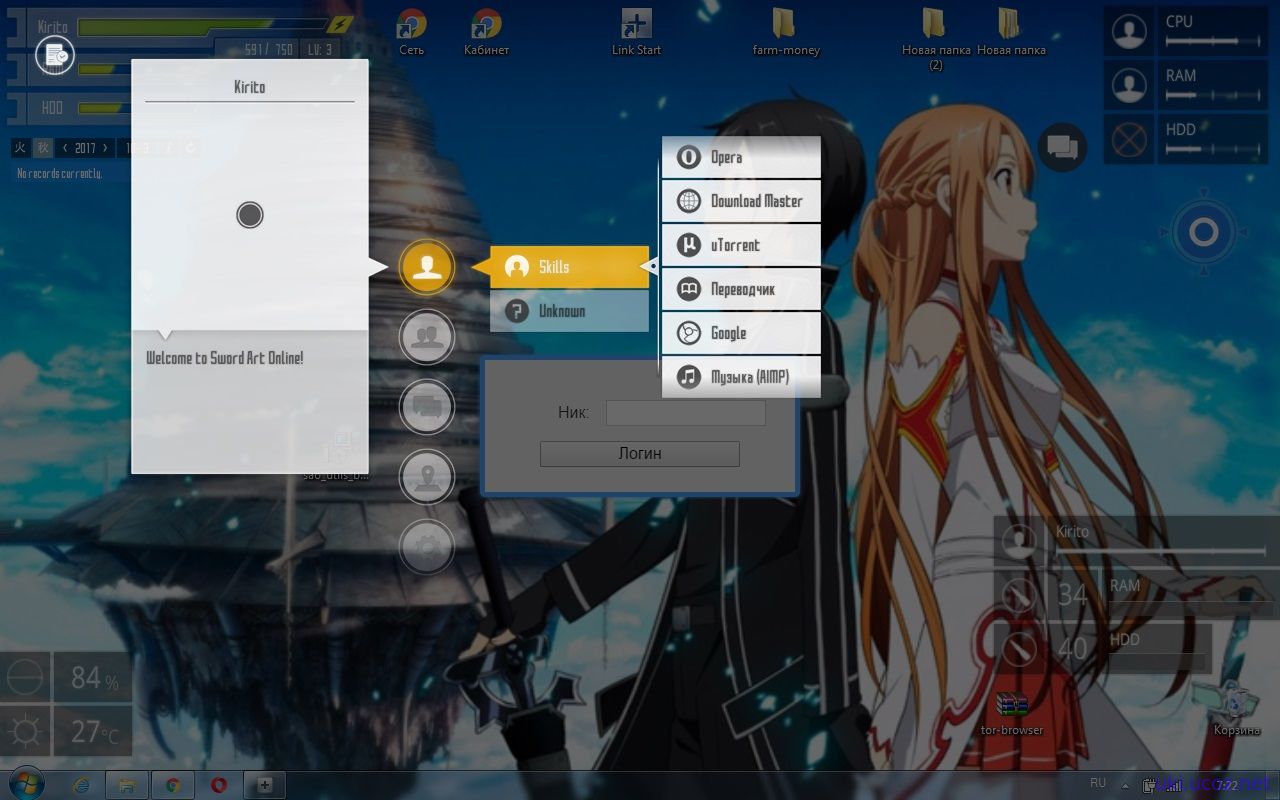Launch uTorrent from the Skills list
This screenshot has height=800, width=1280.
tap(741, 245)
